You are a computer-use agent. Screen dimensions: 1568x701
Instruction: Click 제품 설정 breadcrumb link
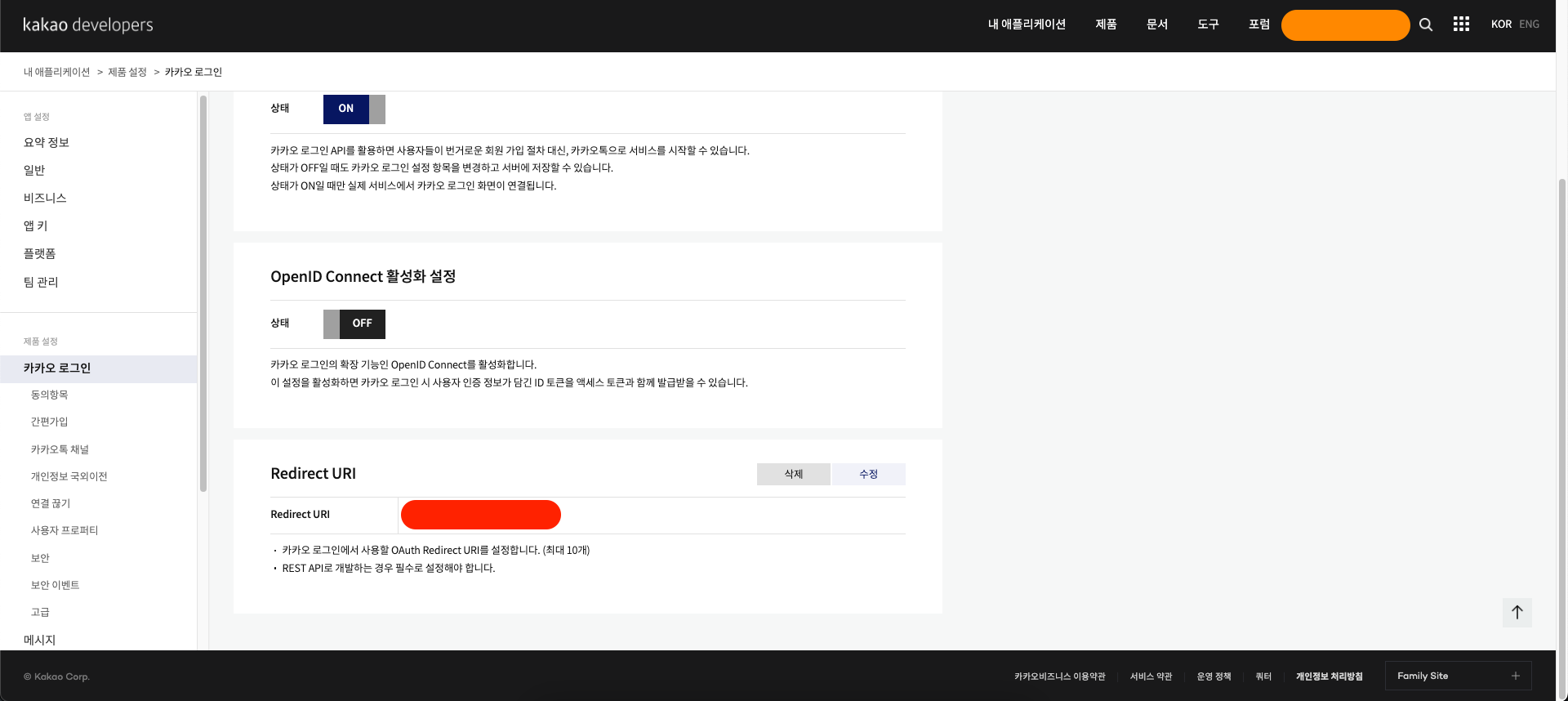point(127,72)
